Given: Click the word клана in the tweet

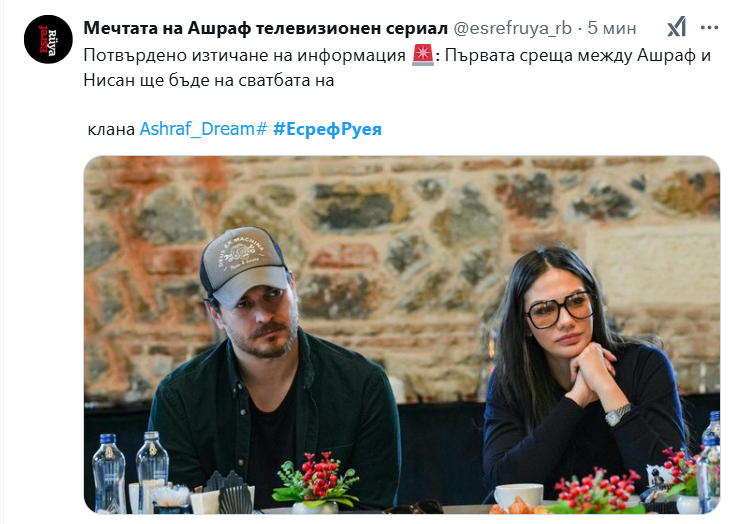Looking at the screenshot, I should [111, 129].
